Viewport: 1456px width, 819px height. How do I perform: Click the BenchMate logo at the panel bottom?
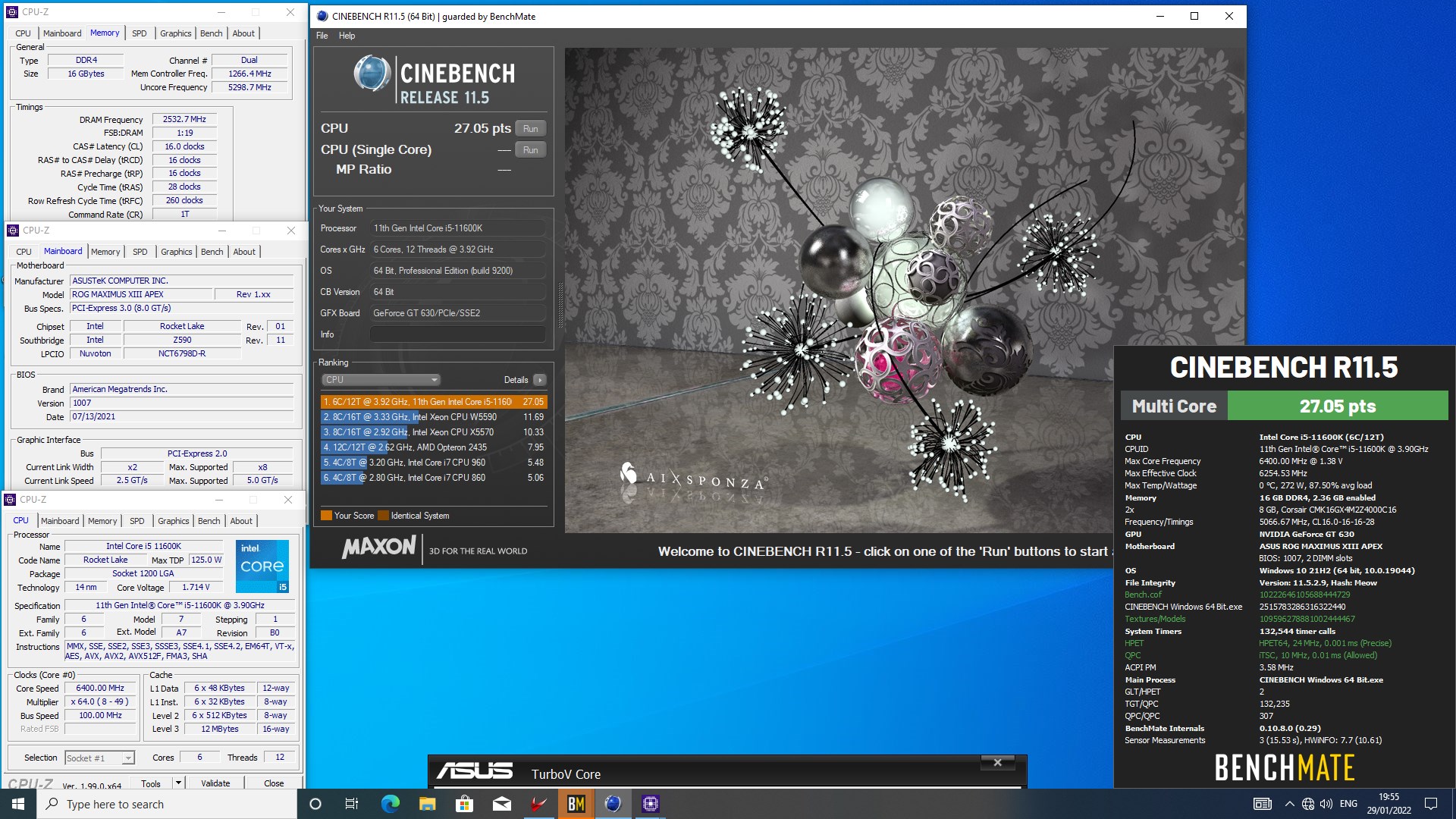(1285, 767)
